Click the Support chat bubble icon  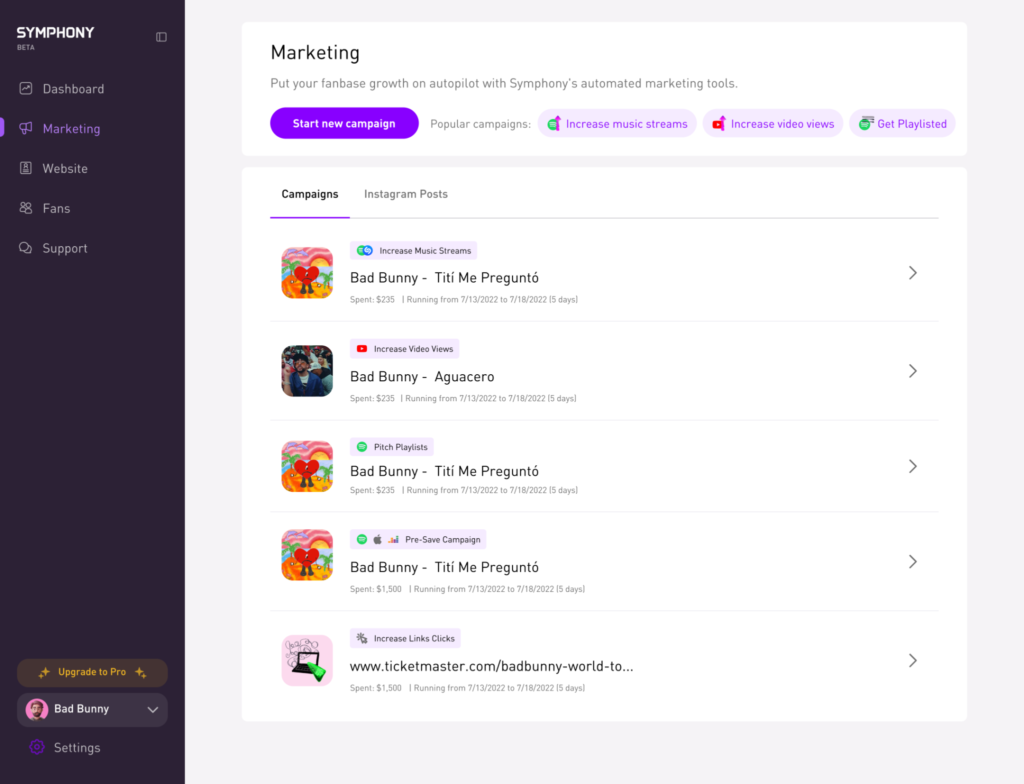point(26,249)
